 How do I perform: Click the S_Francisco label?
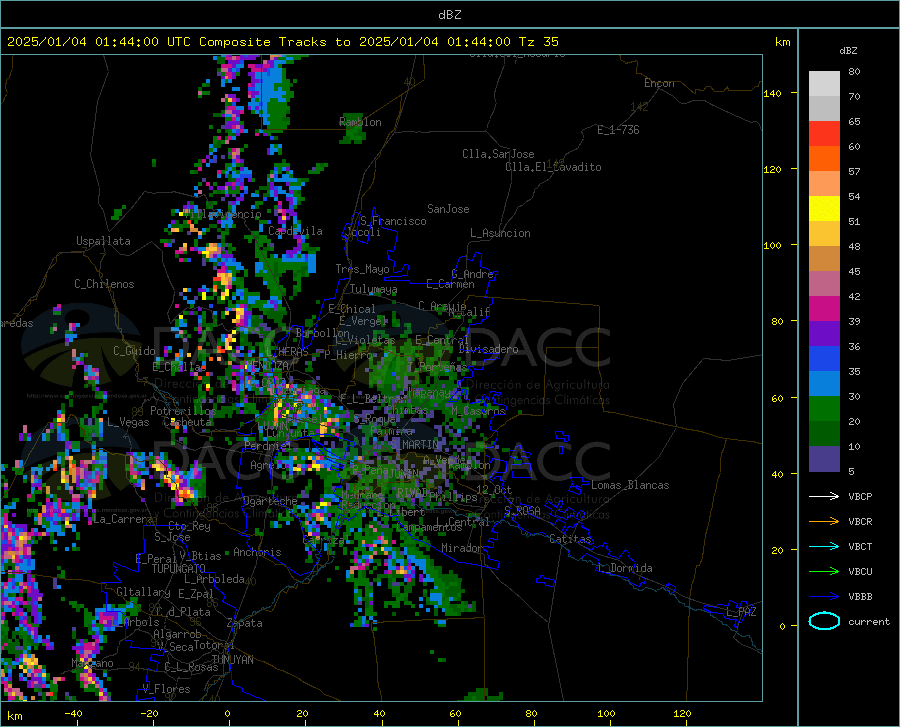(x=393, y=221)
